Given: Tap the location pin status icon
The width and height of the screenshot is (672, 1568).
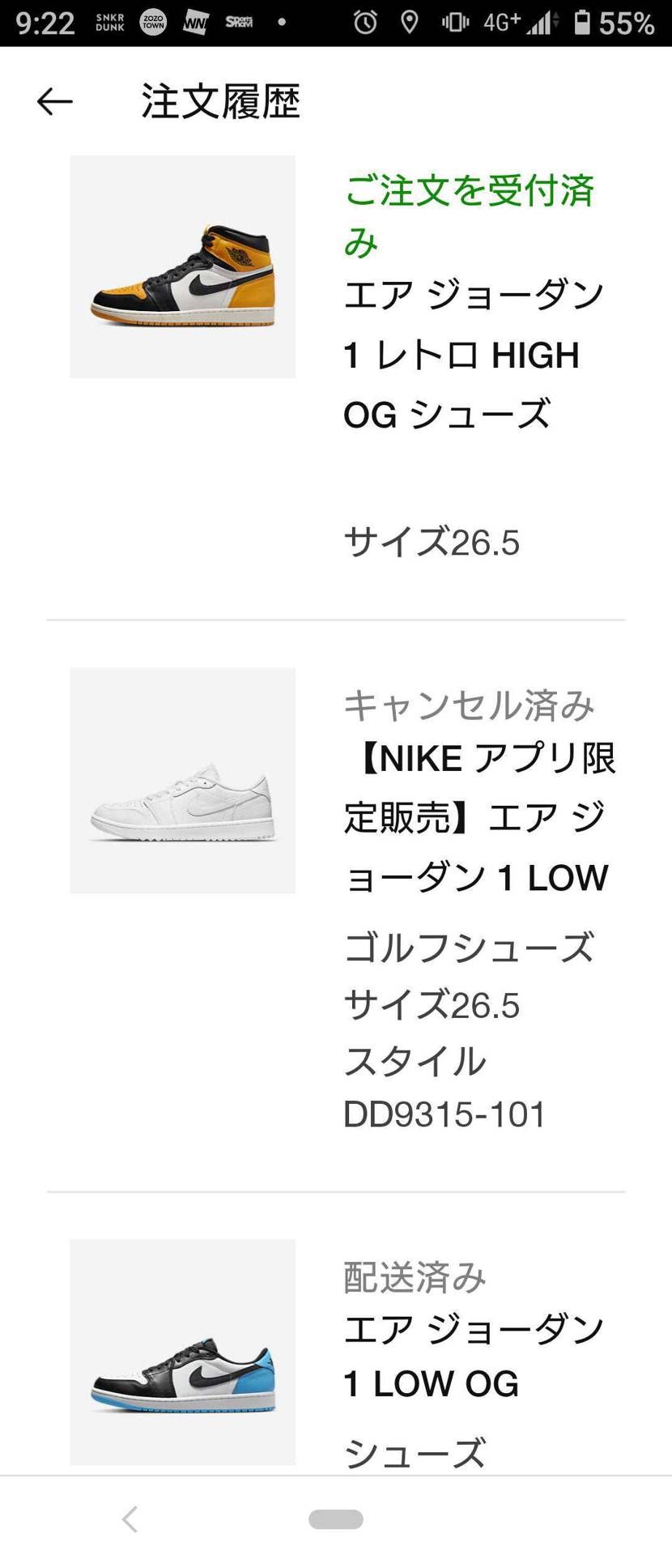Looking at the screenshot, I should [x=410, y=23].
